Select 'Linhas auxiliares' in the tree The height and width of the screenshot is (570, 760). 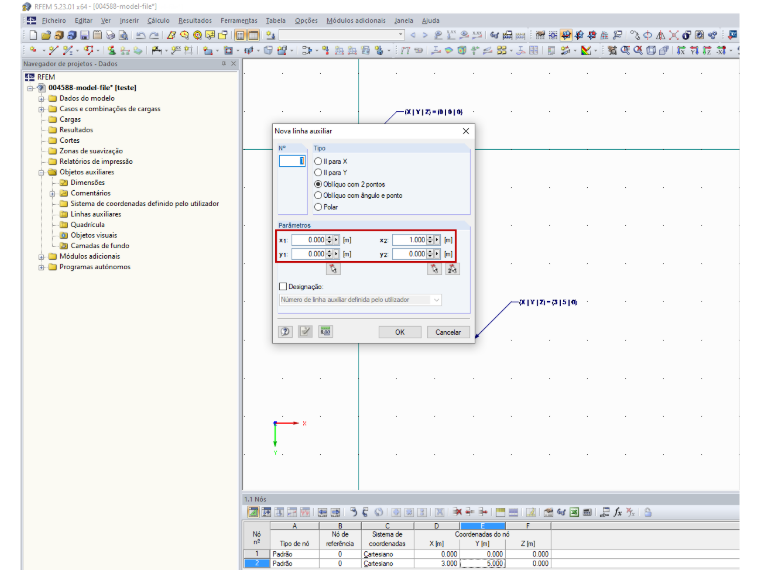[96, 214]
